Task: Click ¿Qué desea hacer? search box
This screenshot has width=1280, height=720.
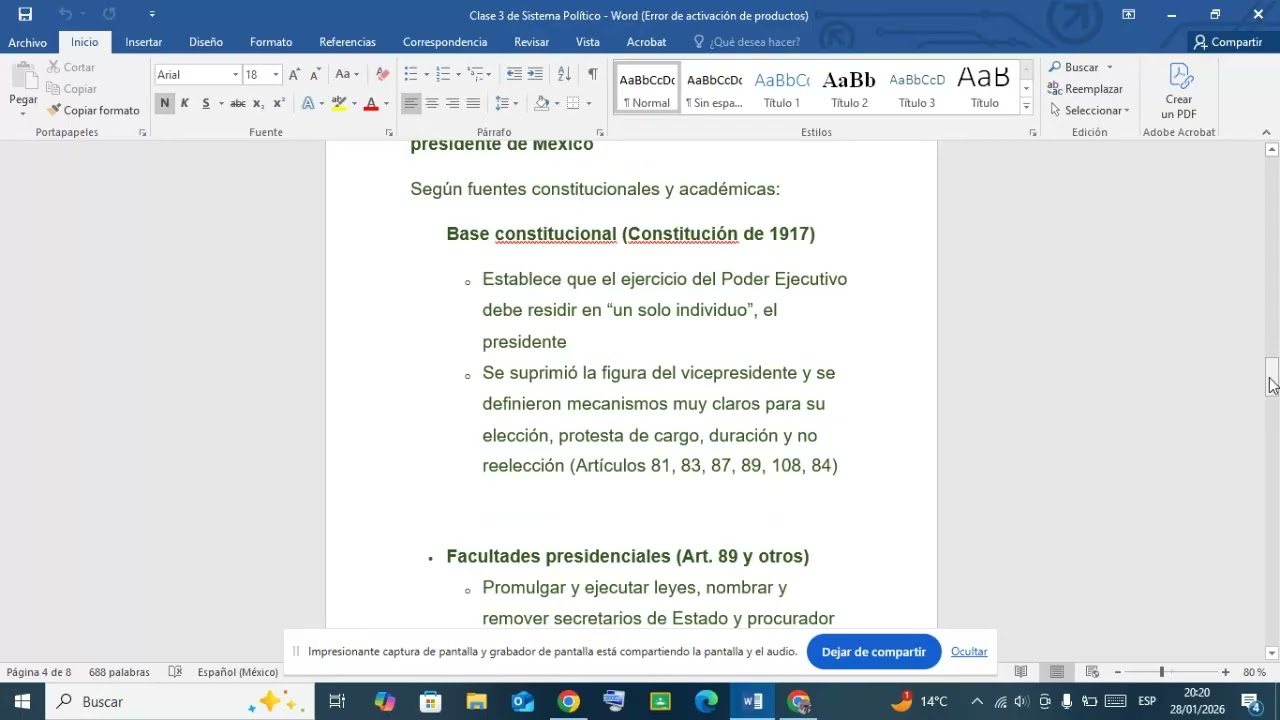Action: point(746,42)
